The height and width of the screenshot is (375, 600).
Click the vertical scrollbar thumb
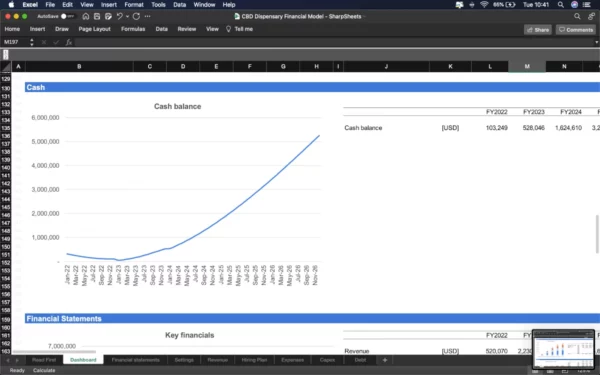click(x=597, y=234)
